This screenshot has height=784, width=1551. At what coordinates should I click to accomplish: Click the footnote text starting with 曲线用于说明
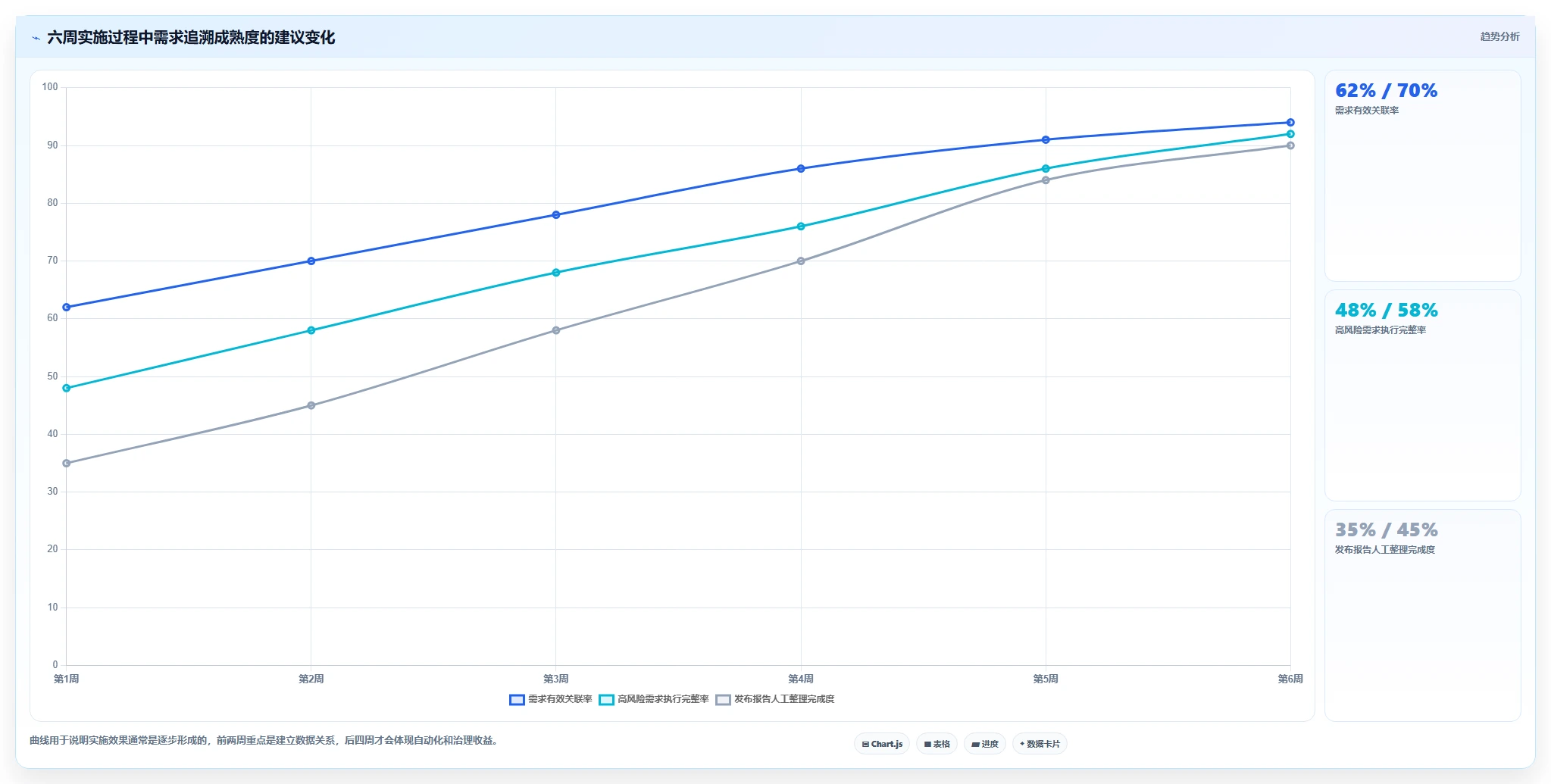(264, 741)
